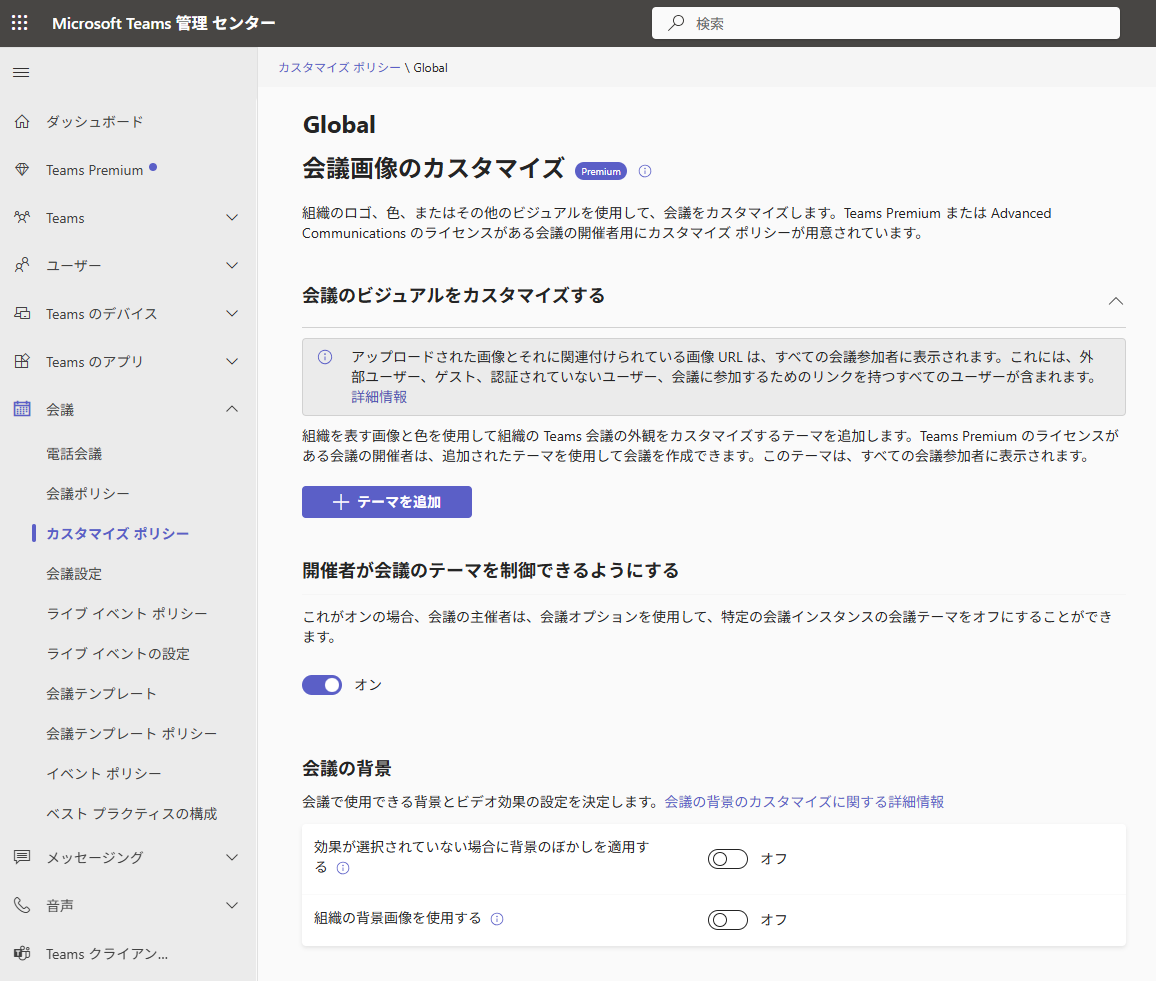Expand the Teams のデバイス section
Screen dimensions: 1156x981
pos(232,313)
